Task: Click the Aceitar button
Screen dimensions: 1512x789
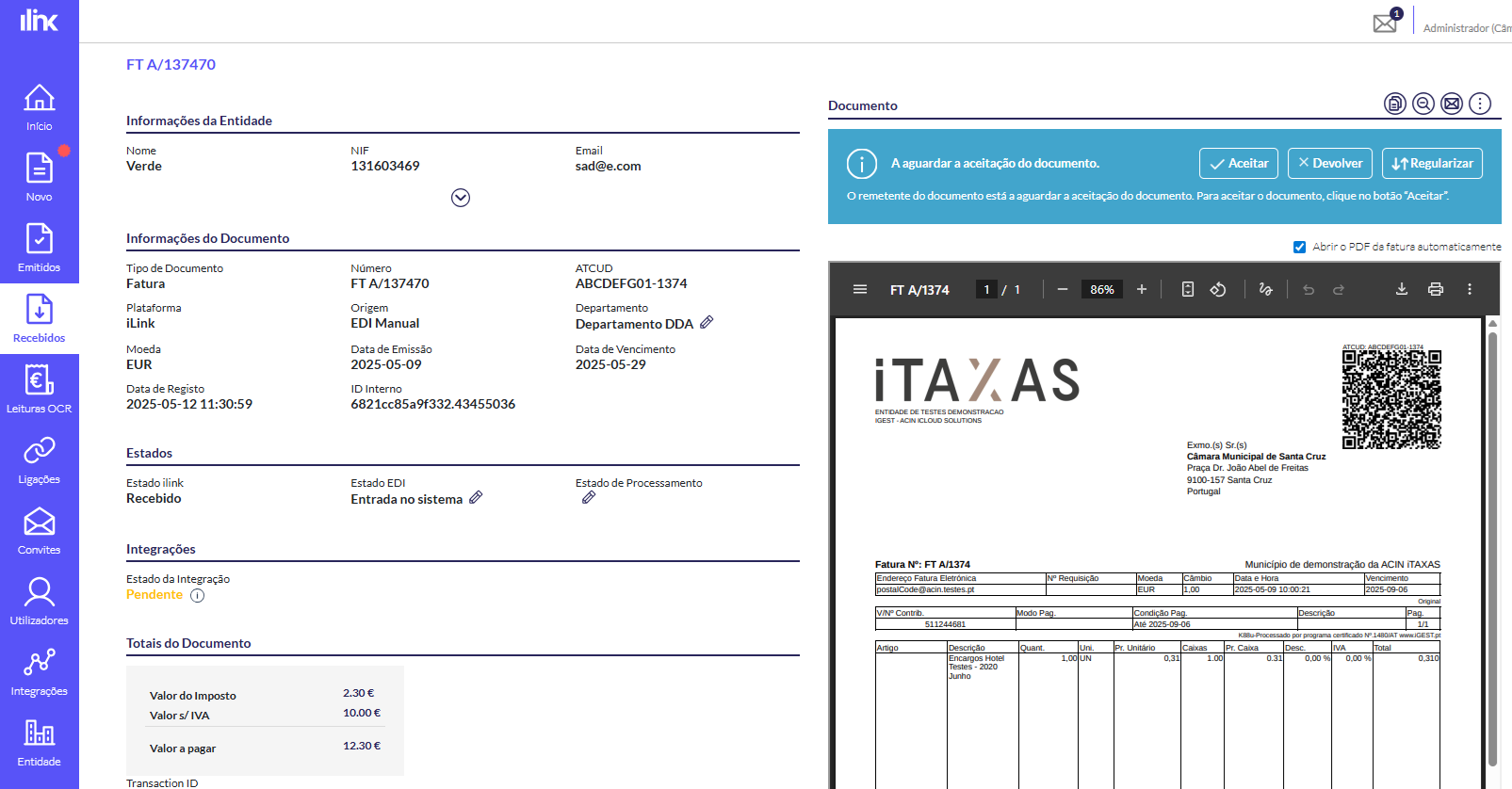Action: pos(1239,163)
